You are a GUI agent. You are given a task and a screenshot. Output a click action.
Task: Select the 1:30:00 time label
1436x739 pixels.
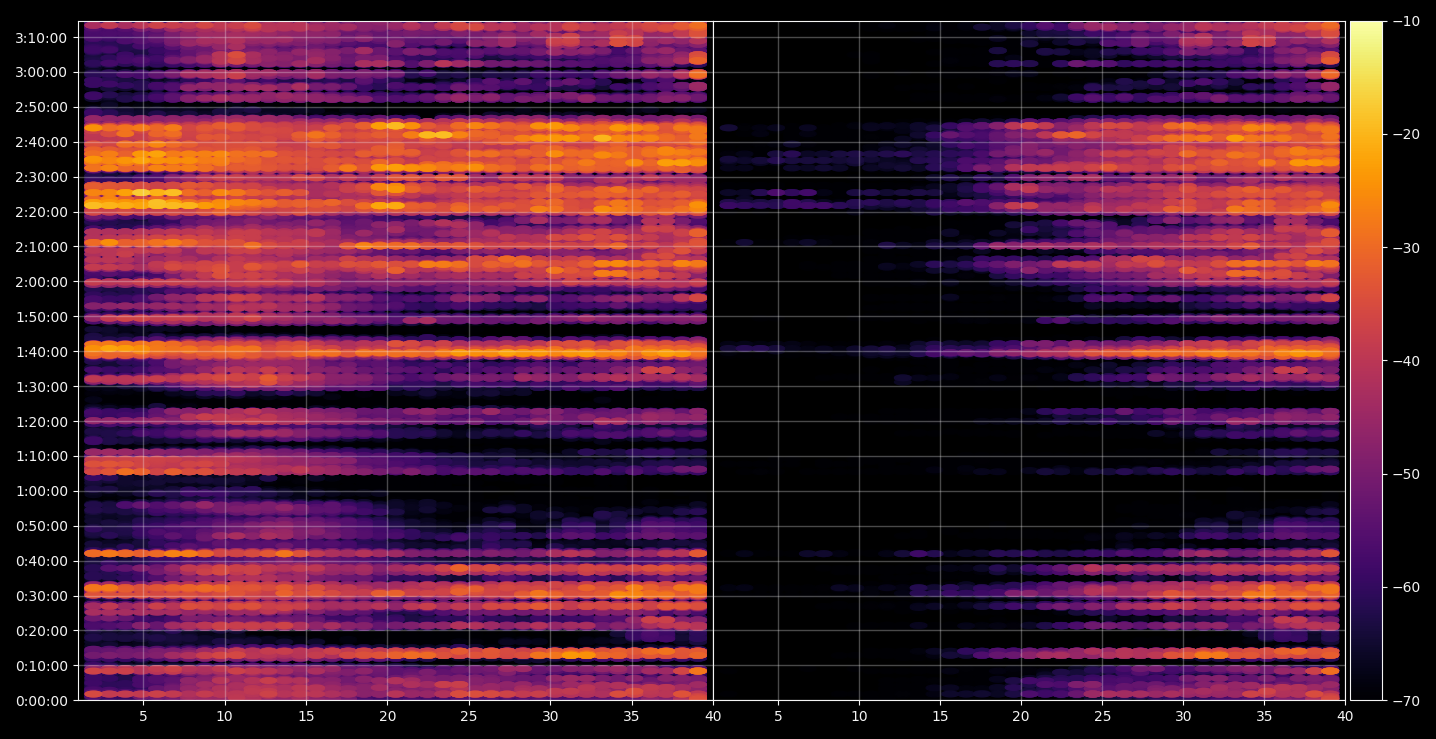(x=41, y=387)
